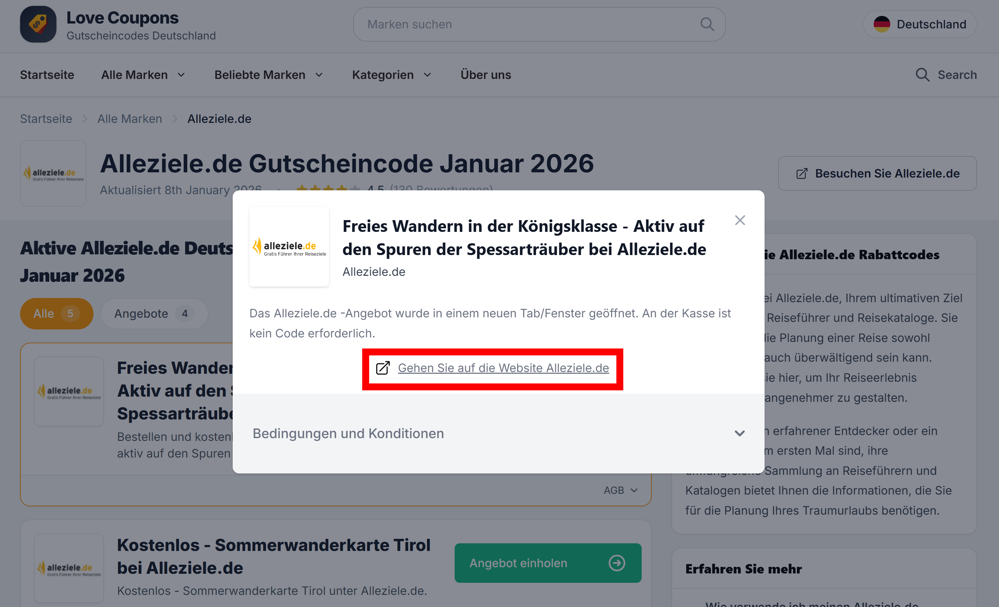Open the Über uns page
Screen dimensions: 999x607
click(x=485, y=75)
